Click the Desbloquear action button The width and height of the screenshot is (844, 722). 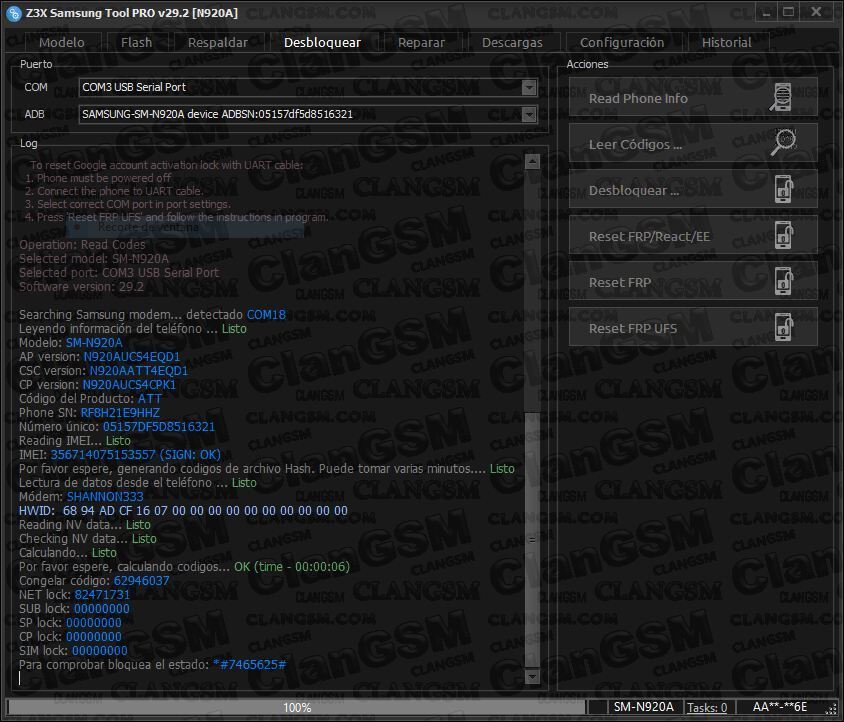(x=693, y=189)
